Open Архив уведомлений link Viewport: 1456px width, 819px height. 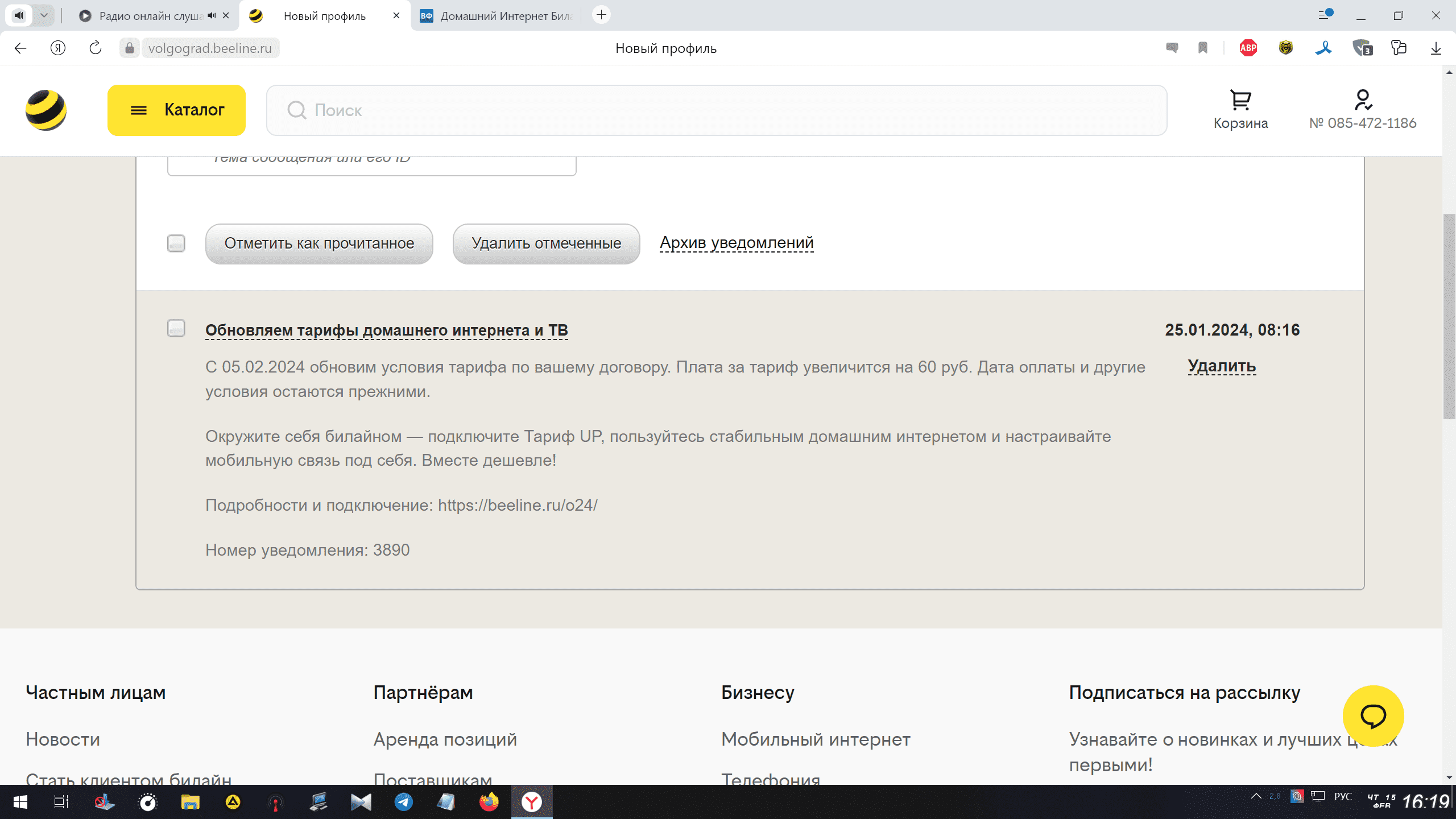737,243
